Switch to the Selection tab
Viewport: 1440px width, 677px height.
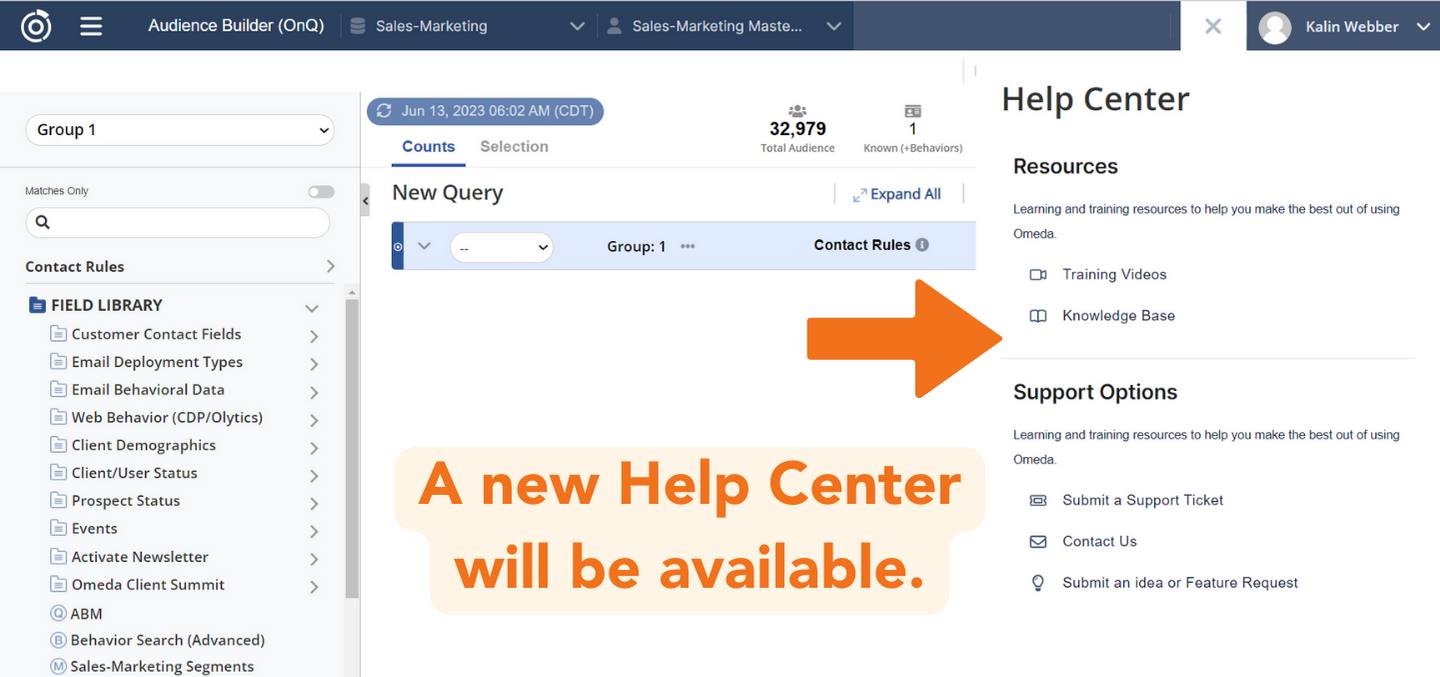pyautogui.click(x=514, y=147)
